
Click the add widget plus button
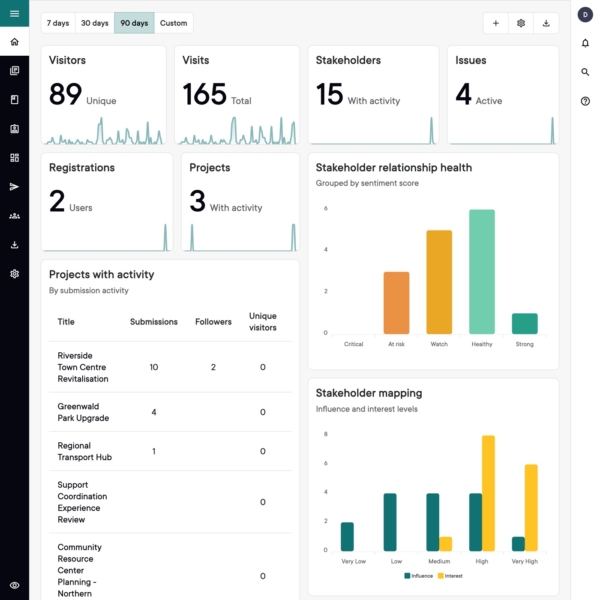[496, 23]
